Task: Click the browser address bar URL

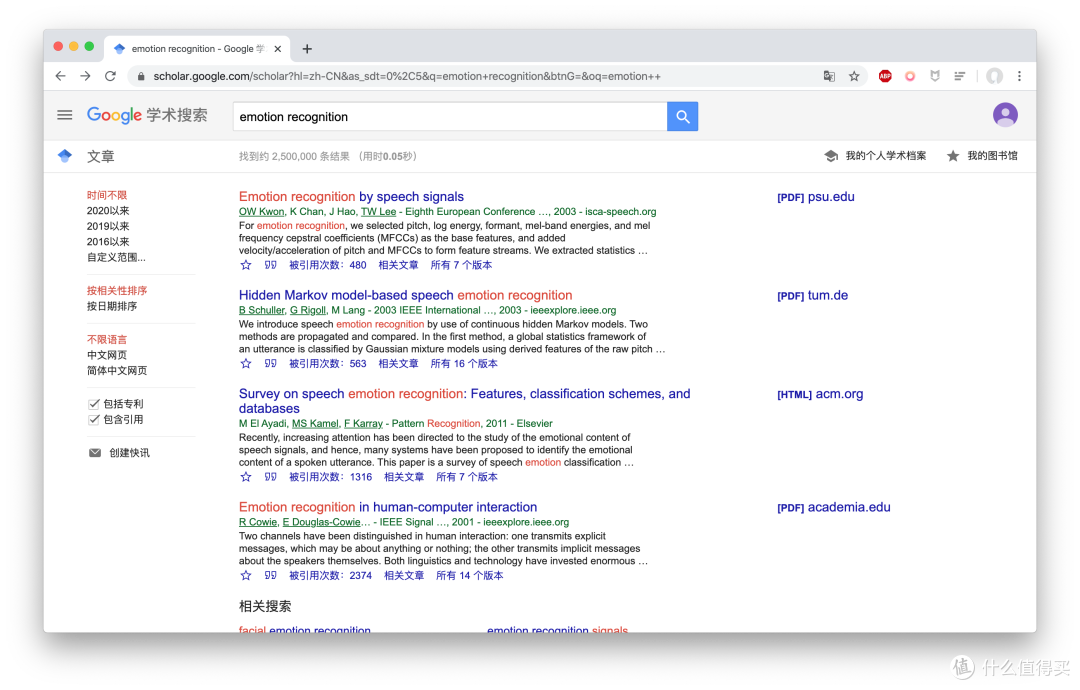Action: coord(406,76)
